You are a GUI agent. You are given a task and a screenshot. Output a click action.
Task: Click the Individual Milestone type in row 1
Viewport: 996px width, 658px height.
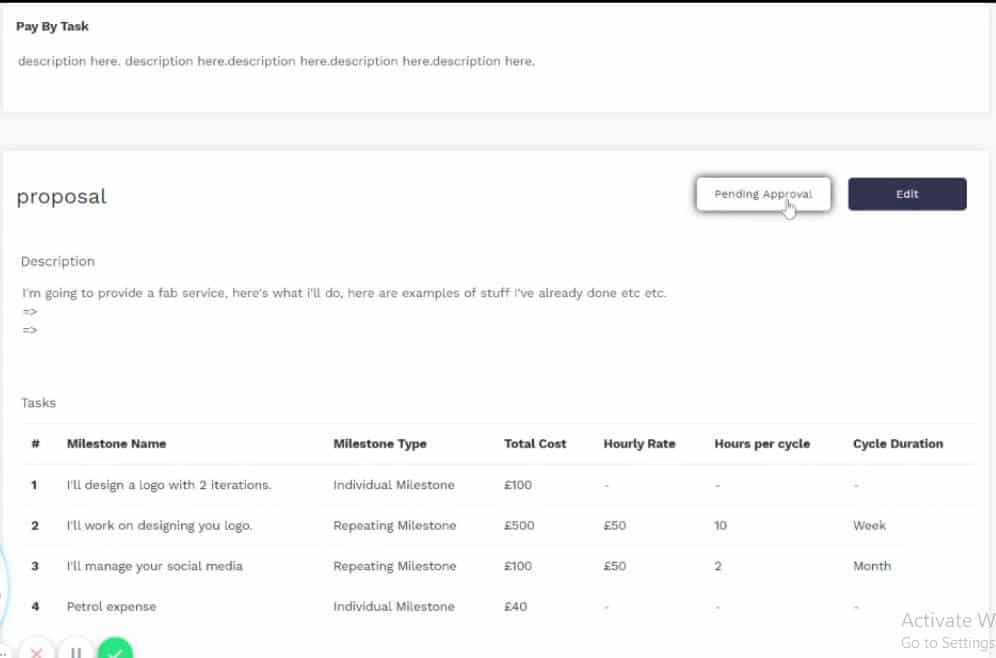[x=394, y=485]
